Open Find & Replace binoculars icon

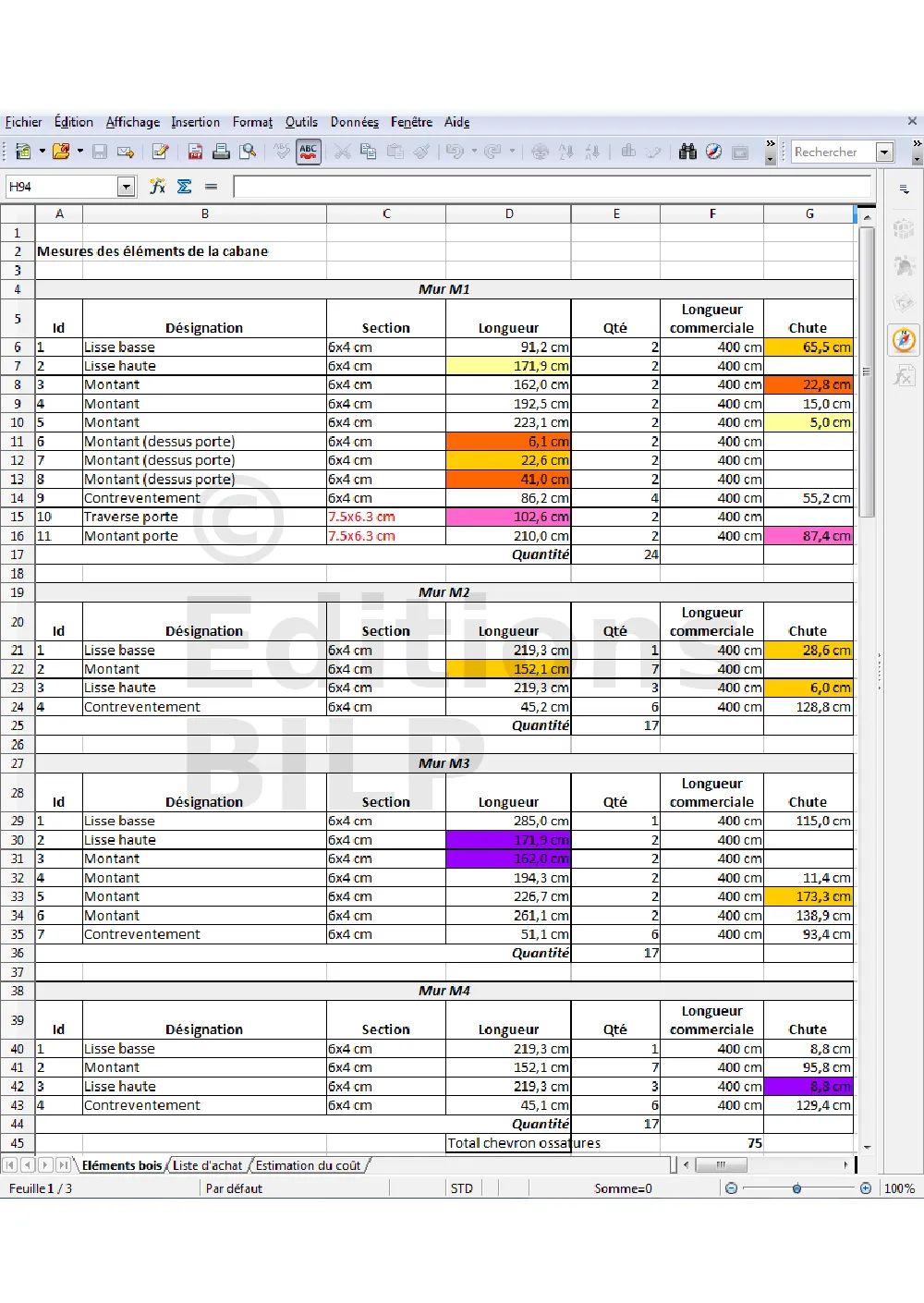pyautogui.click(x=687, y=152)
